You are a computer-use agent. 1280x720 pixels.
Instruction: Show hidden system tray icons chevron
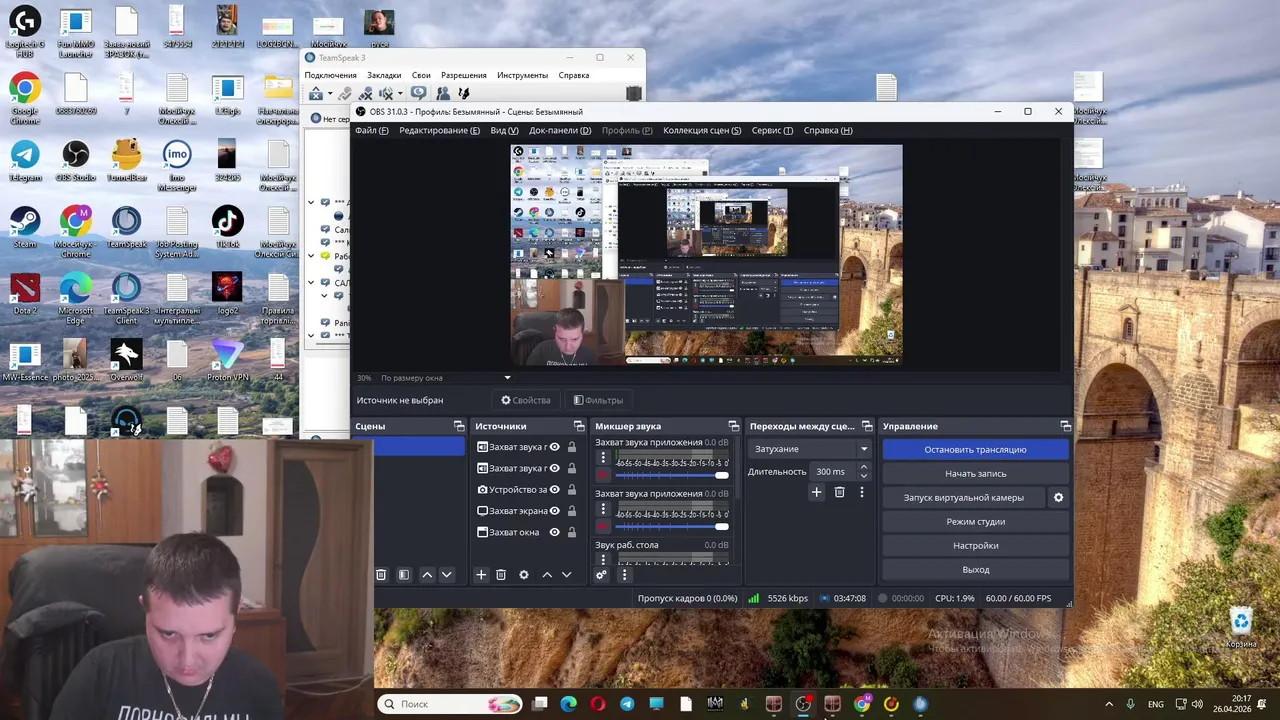point(1108,704)
